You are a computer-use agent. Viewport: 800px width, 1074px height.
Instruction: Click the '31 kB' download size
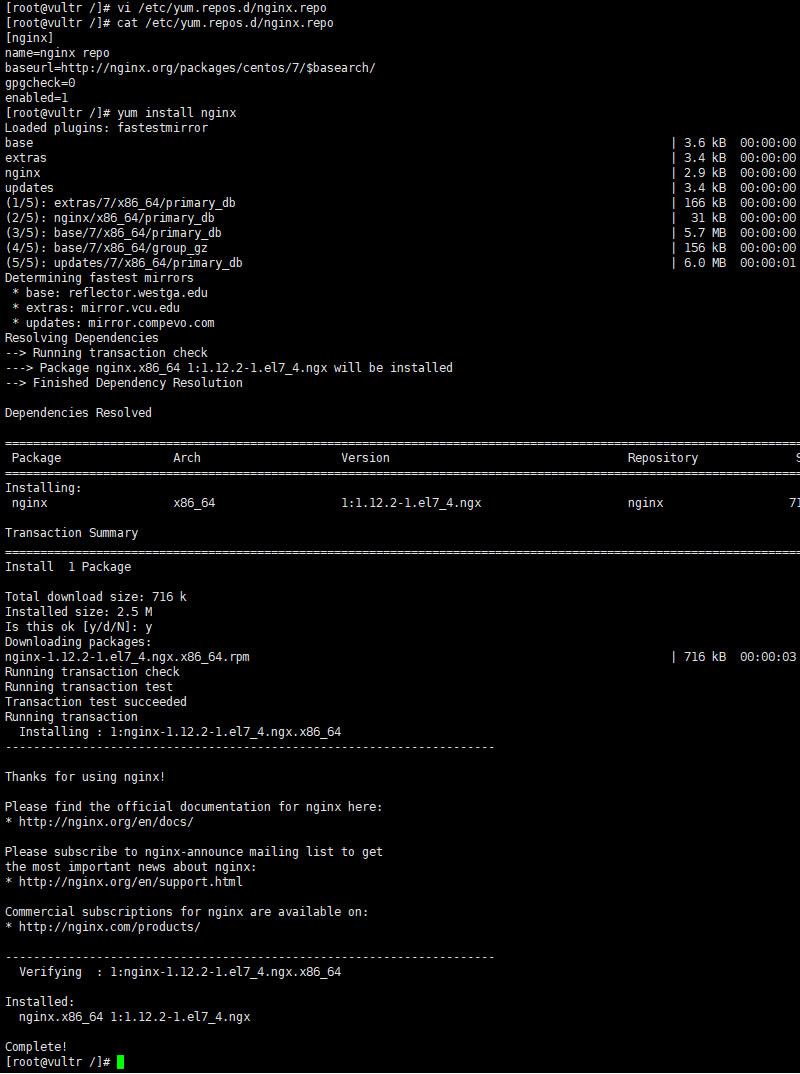708,218
